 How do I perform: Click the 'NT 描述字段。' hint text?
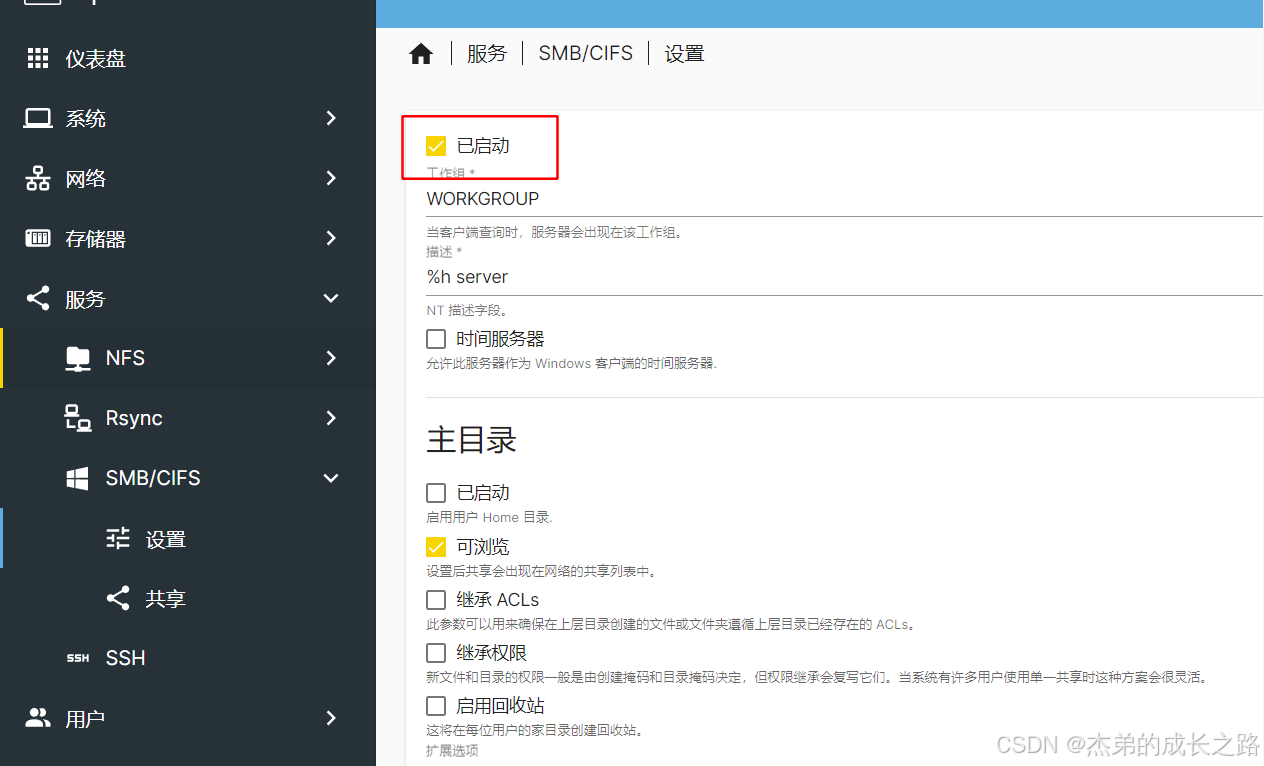coord(467,311)
